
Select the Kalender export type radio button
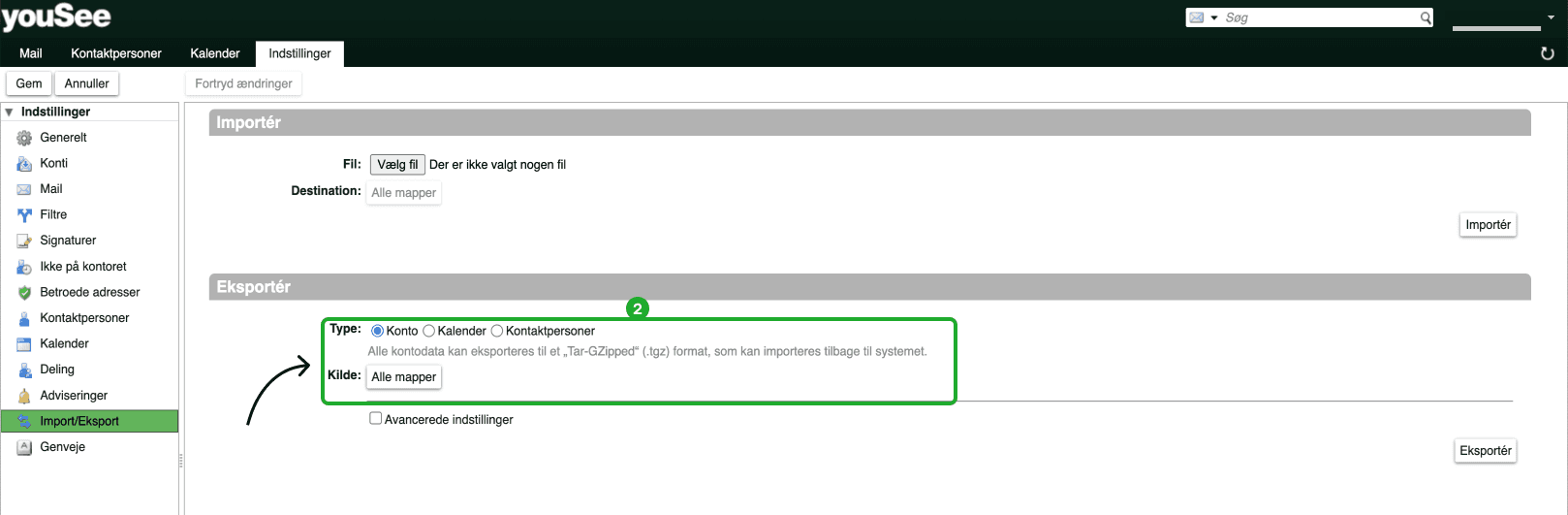click(428, 331)
